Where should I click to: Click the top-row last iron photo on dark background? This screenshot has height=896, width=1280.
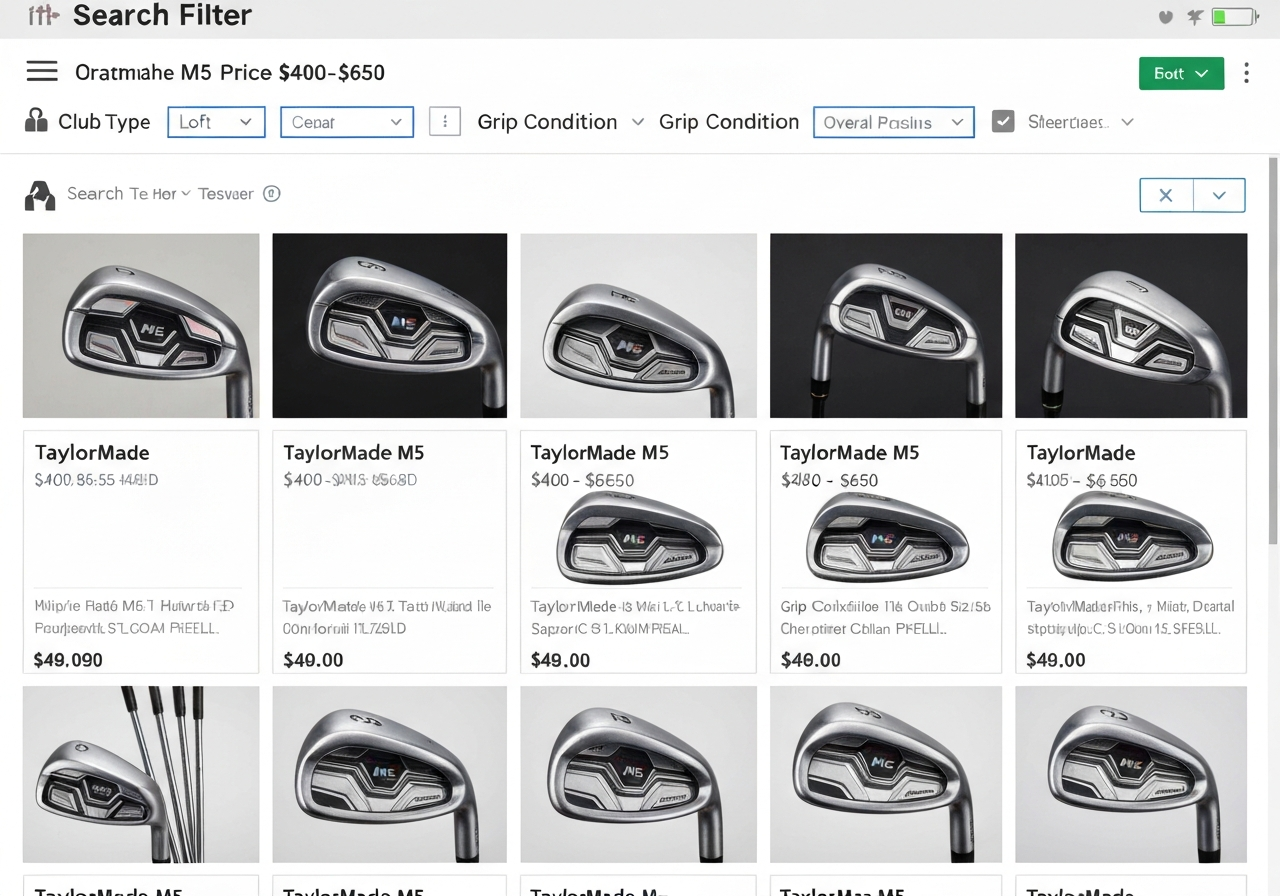point(1131,325)
